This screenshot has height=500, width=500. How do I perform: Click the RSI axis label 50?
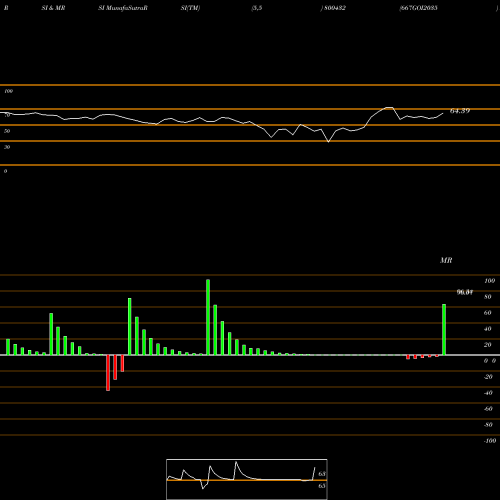(7, 131)
